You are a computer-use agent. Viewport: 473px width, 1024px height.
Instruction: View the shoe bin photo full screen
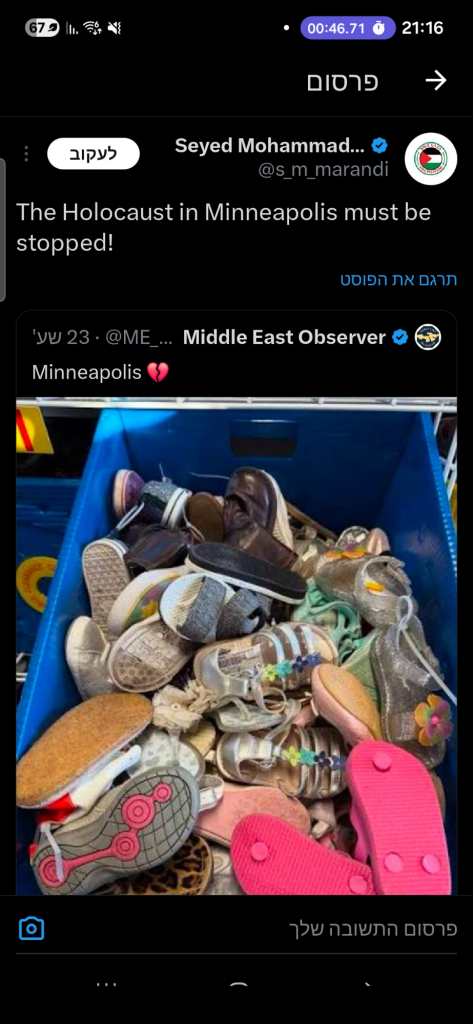(236, 645)
